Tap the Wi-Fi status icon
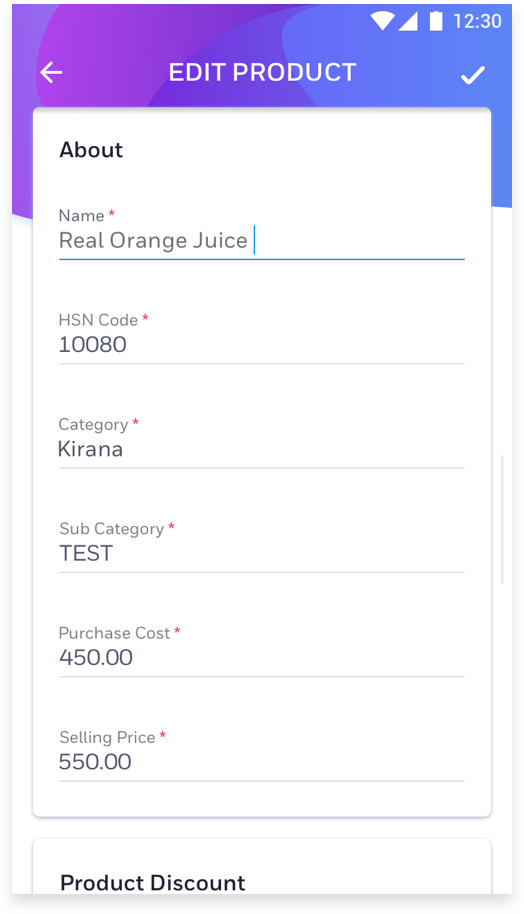The height and width of the screenshot is (914, 524). 382,21
